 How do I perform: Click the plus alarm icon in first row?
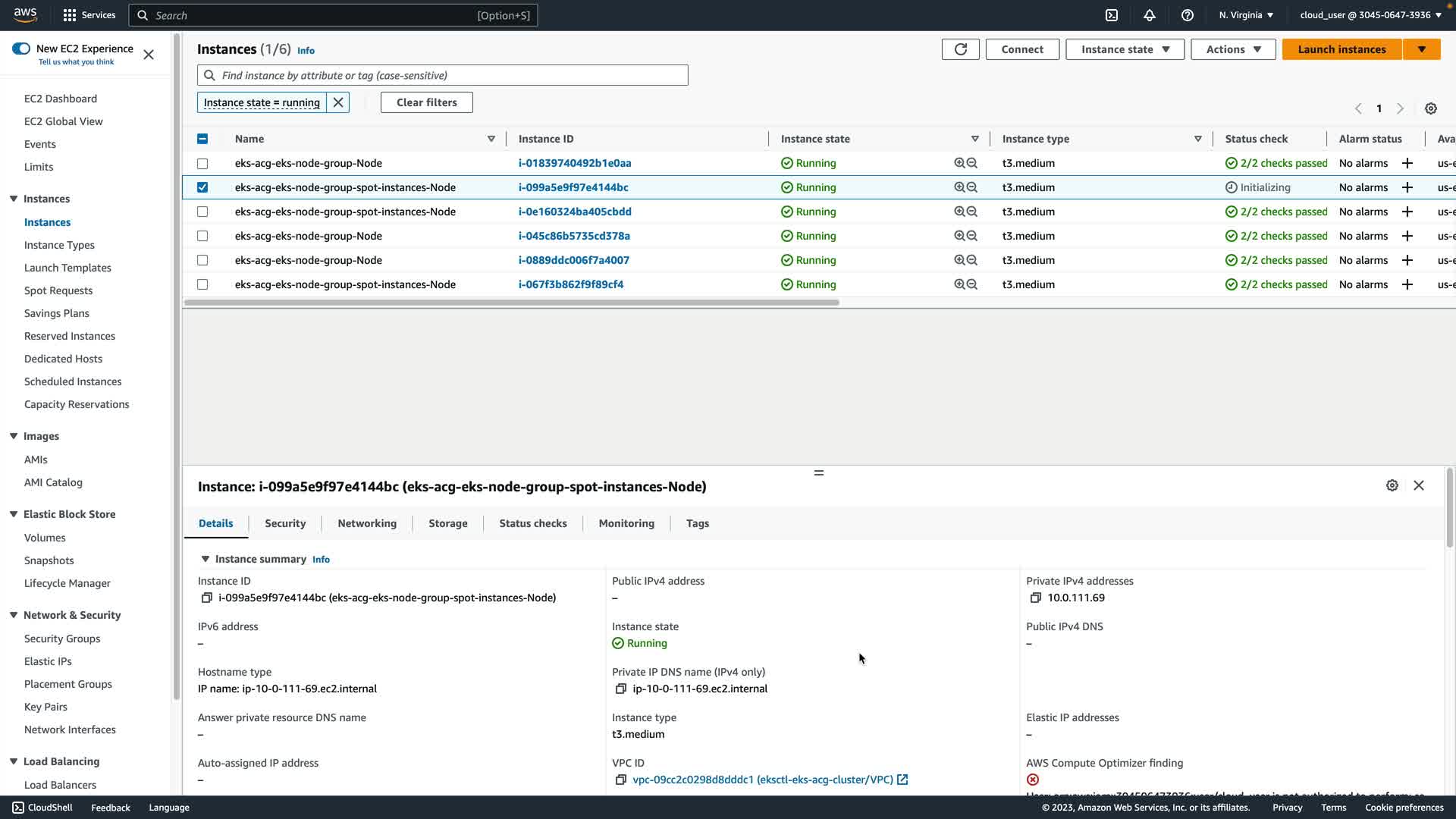(1407, 163)
